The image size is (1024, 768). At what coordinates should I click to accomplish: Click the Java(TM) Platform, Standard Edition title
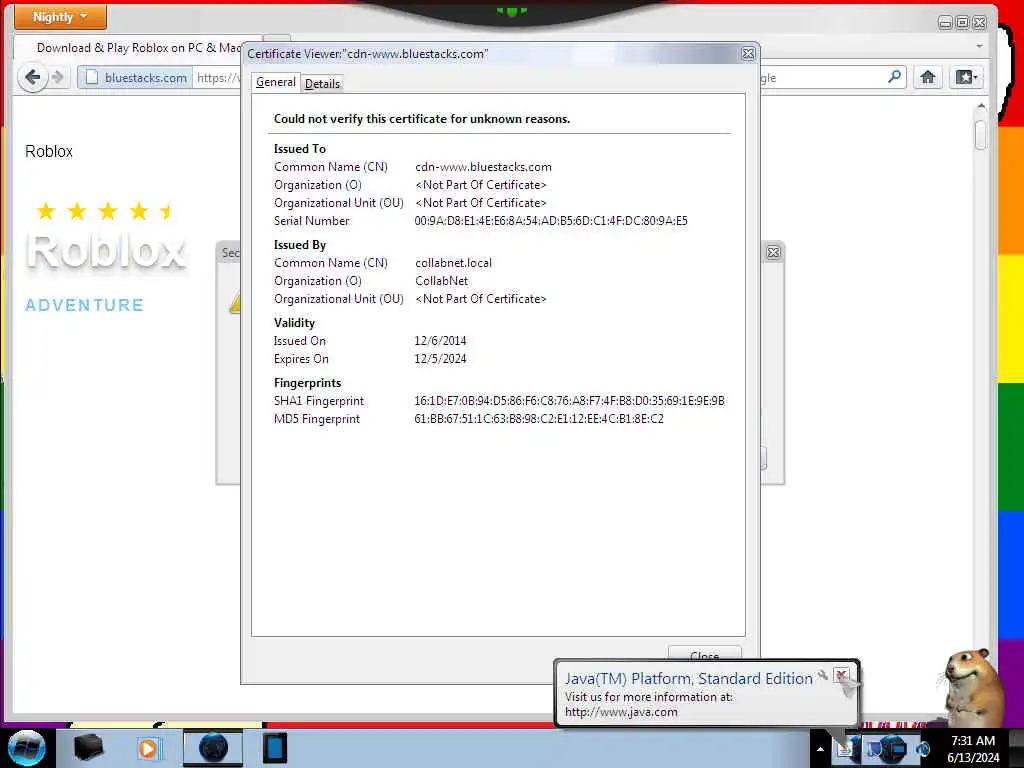pos(688,679)
